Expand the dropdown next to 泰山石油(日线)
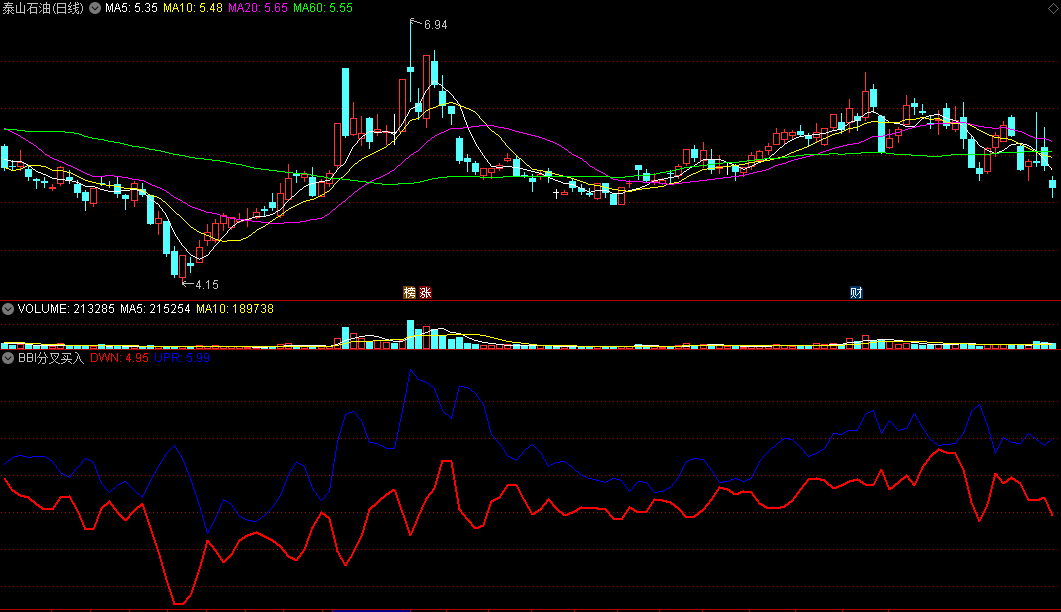The image size is (1061, 612). (x=95, y=8)
